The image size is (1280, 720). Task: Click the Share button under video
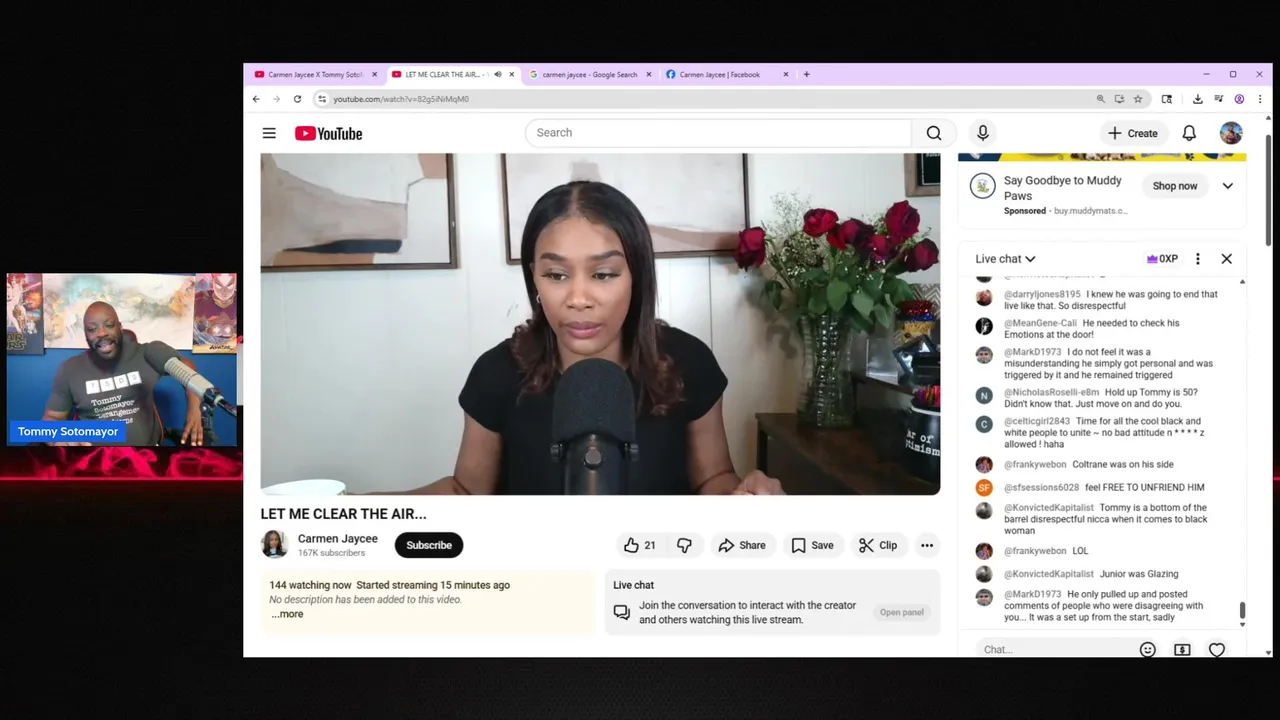(742, 545)
